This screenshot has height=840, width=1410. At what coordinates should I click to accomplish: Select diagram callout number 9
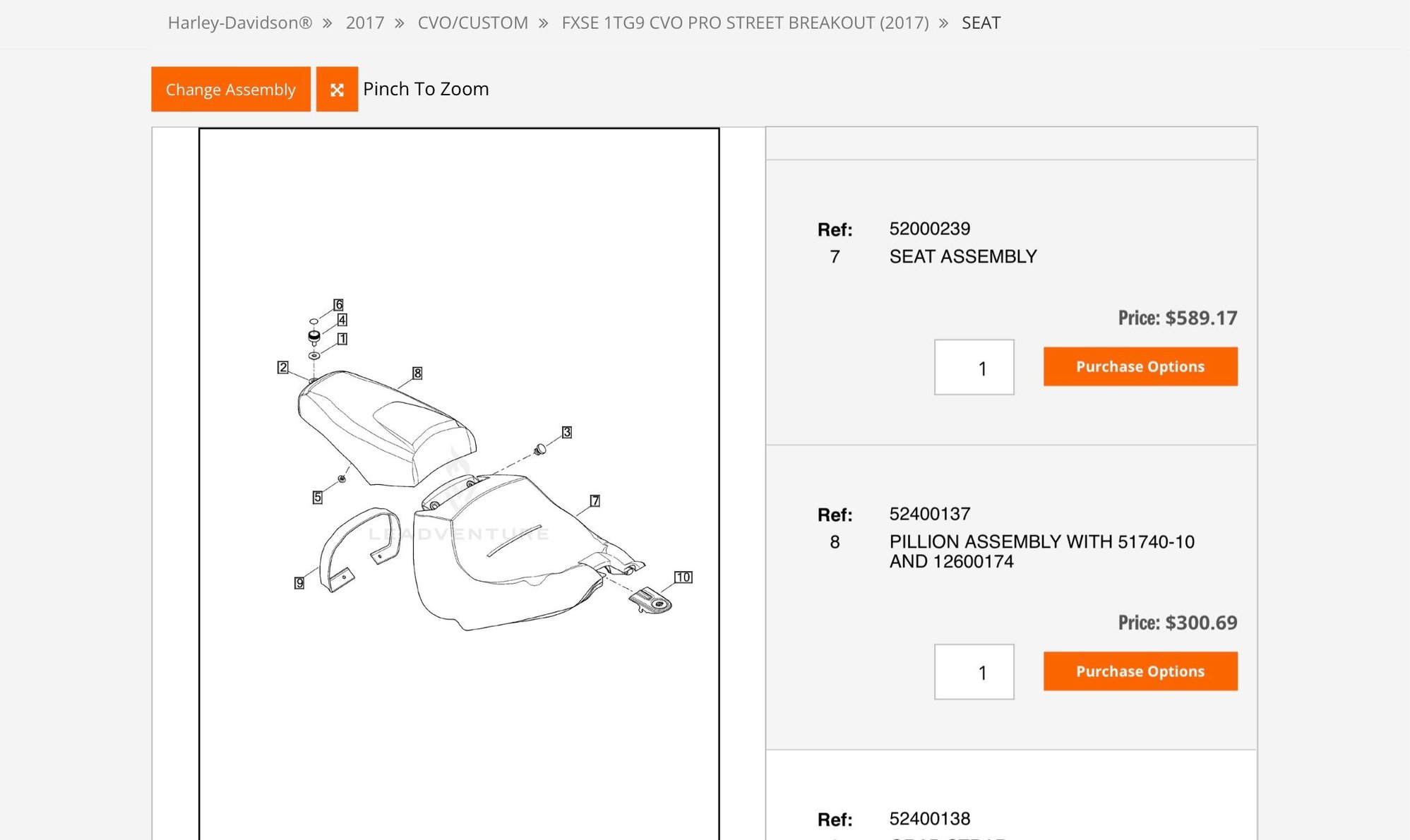click(x=299, y=583)
